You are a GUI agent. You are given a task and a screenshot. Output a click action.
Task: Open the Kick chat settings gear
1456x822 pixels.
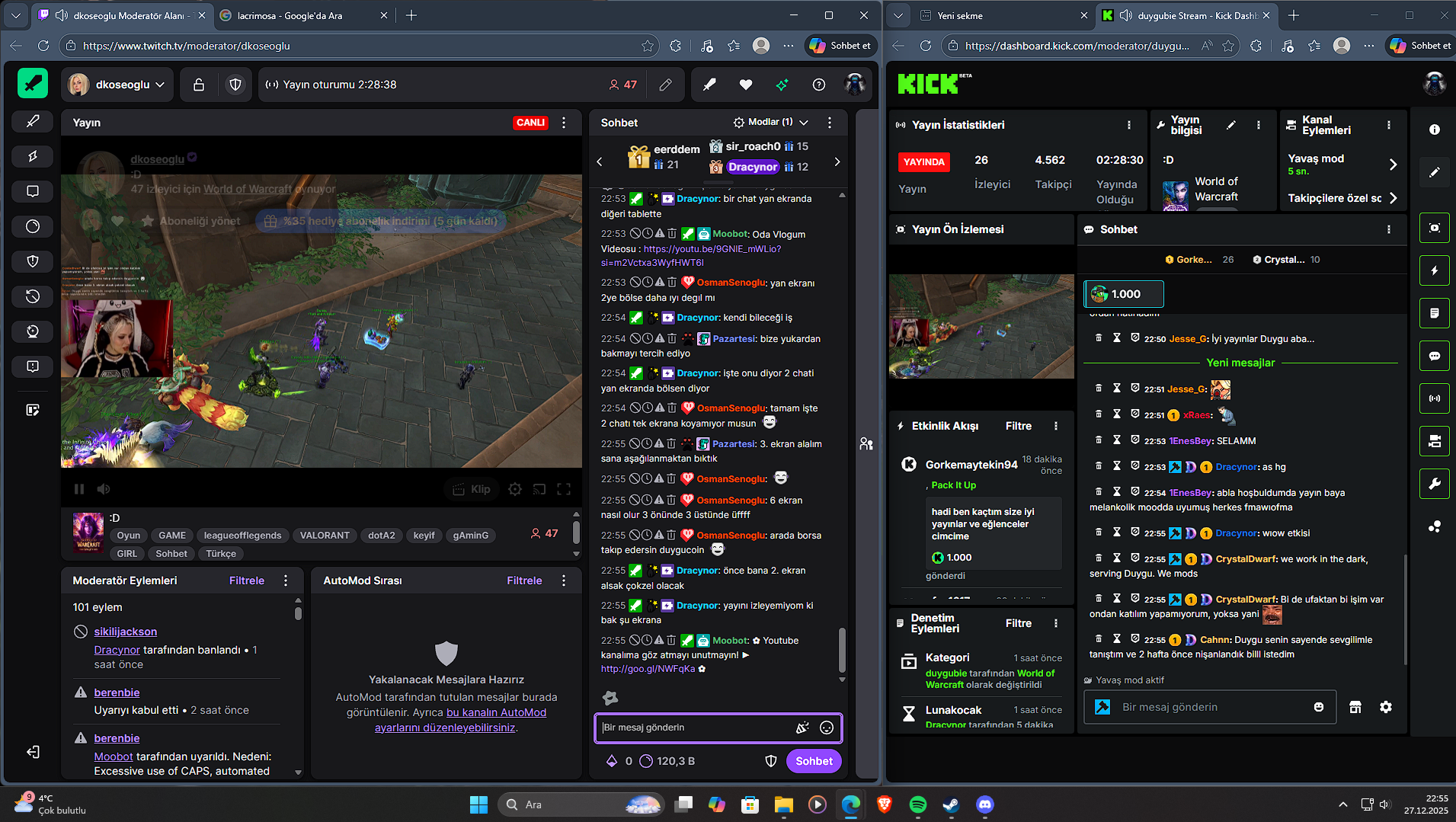[x=1386, y=707]
